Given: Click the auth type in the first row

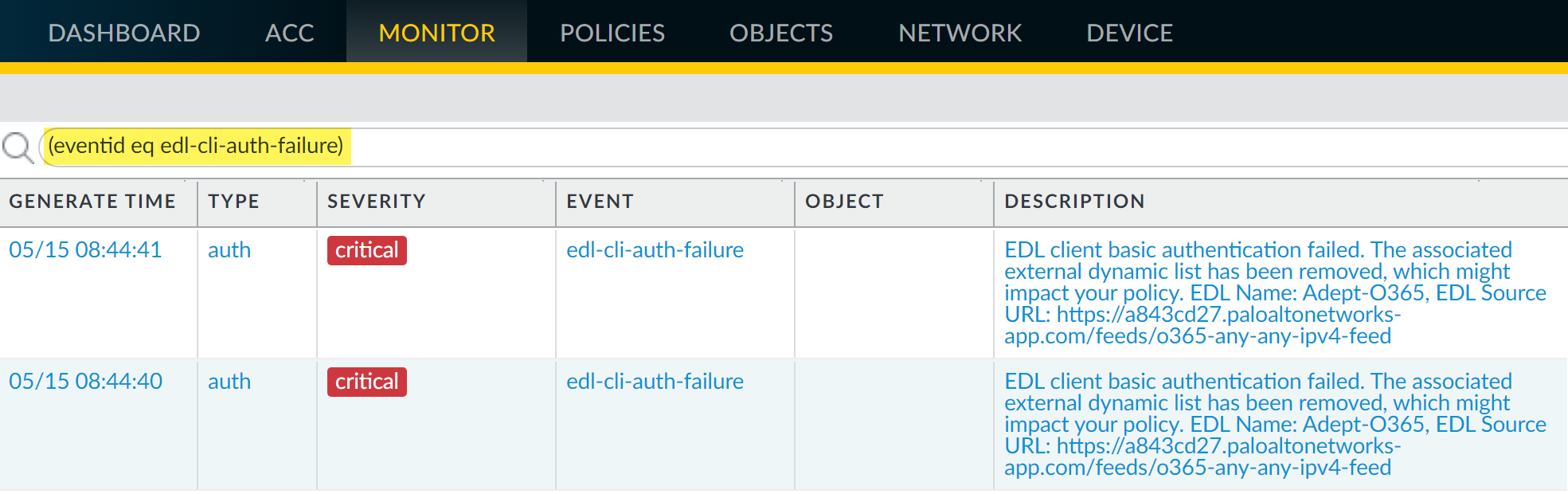Looking at the screenshot, I should point(229,250).
